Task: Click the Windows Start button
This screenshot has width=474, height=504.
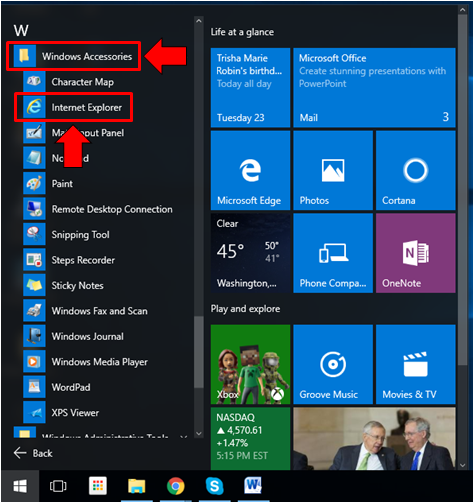Action: point(20,486)
